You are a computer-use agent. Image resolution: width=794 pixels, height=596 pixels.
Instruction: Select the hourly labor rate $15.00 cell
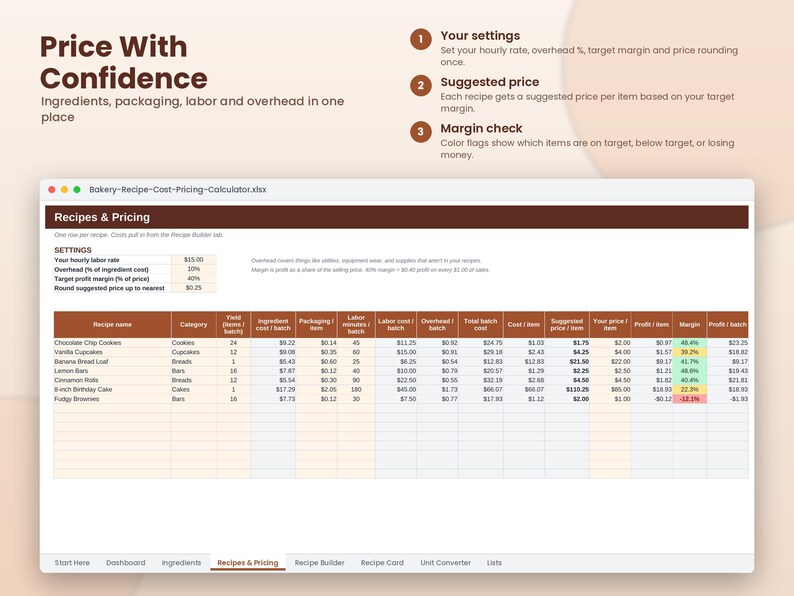click(x=193, y=260)
